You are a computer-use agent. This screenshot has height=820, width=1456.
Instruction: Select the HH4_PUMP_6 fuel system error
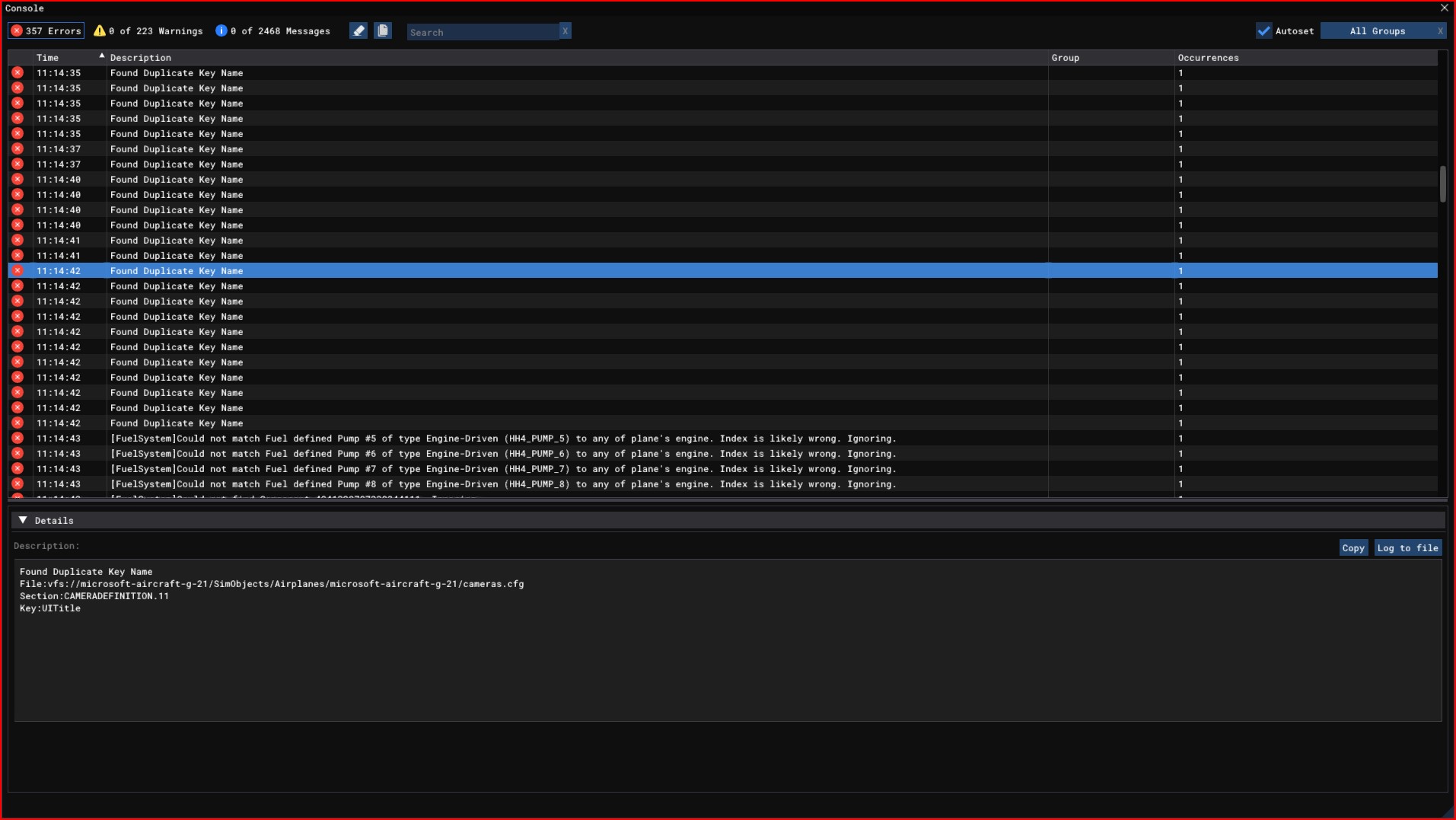coord(722,454)
